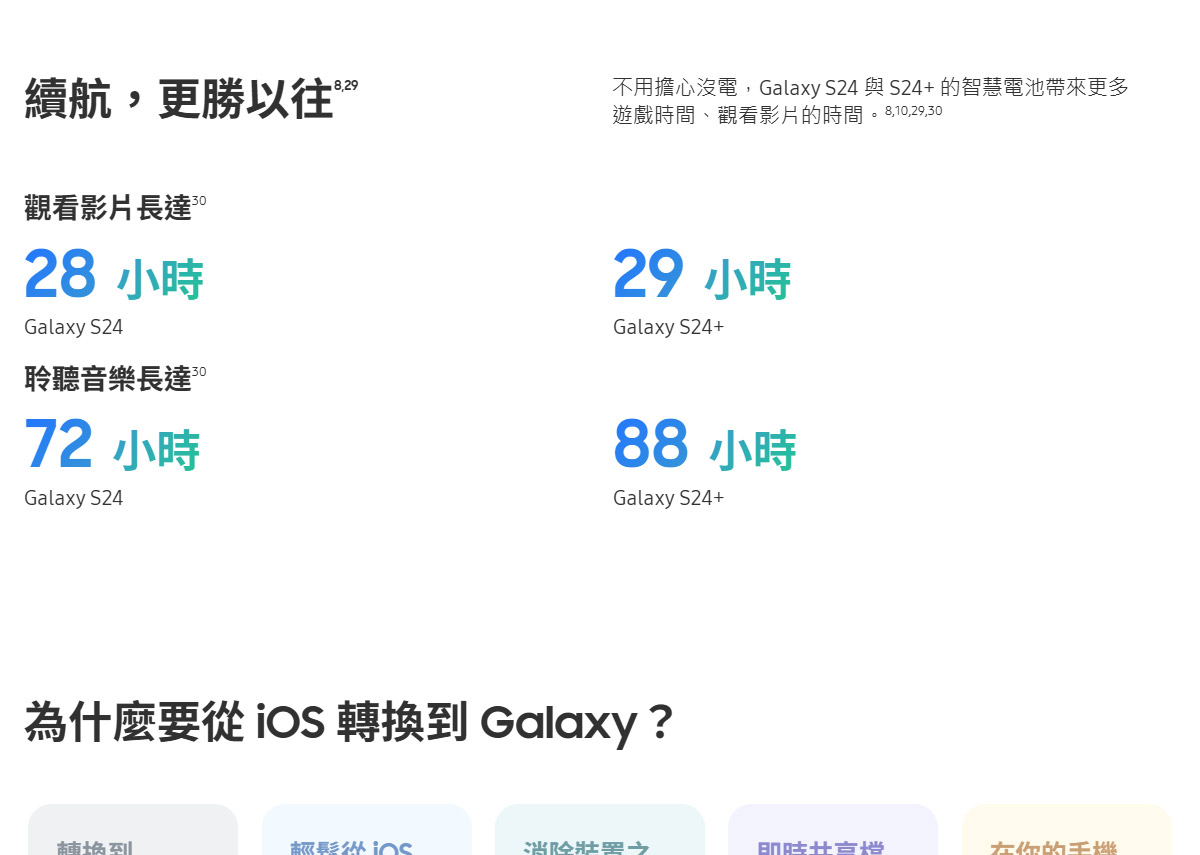Click the "不用擔心沒電" battery description paragraph
1200x855 pixels.
(x=870, y=100)
